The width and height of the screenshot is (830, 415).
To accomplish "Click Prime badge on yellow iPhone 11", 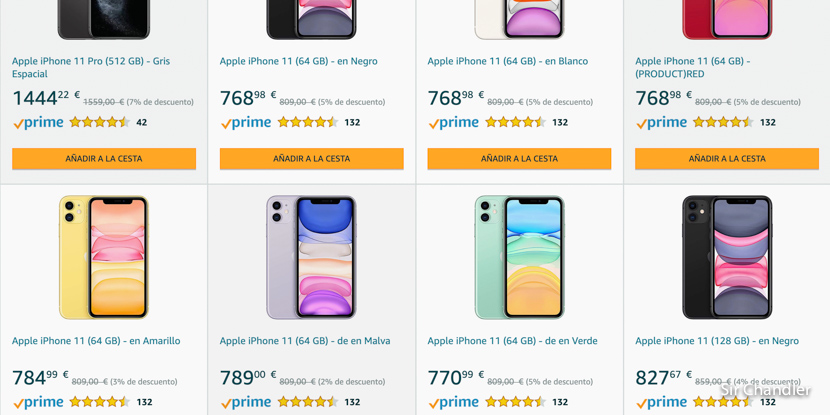I will click(38, 402).
